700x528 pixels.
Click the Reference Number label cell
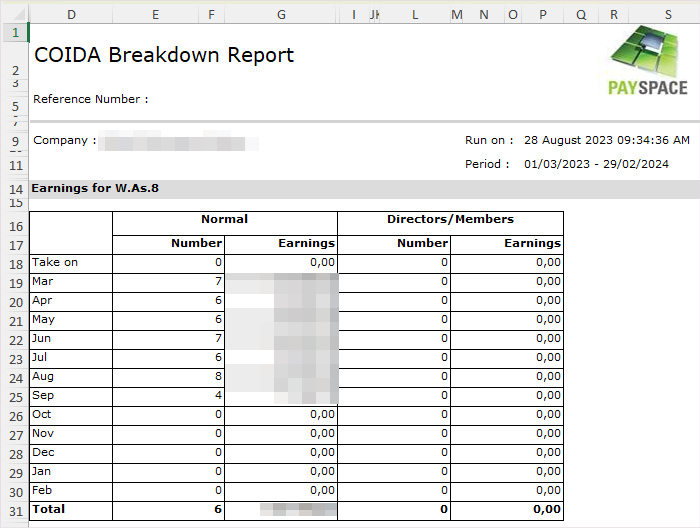(x=90, y=99)
